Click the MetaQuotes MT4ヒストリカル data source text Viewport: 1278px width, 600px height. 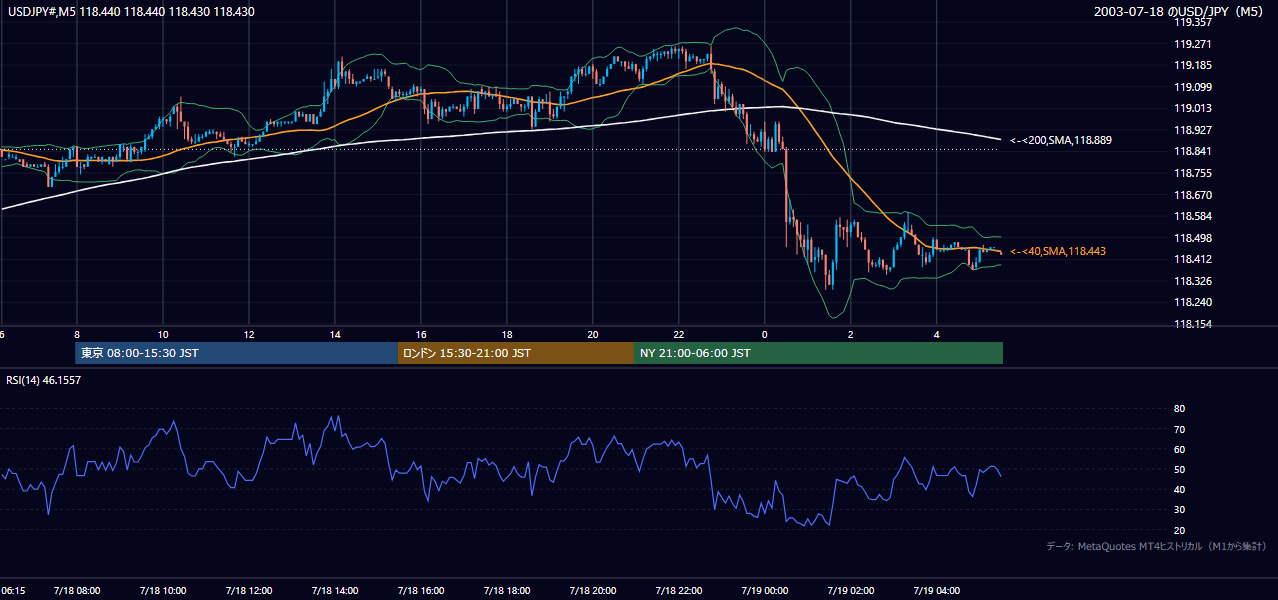[x=1157, y=546]
